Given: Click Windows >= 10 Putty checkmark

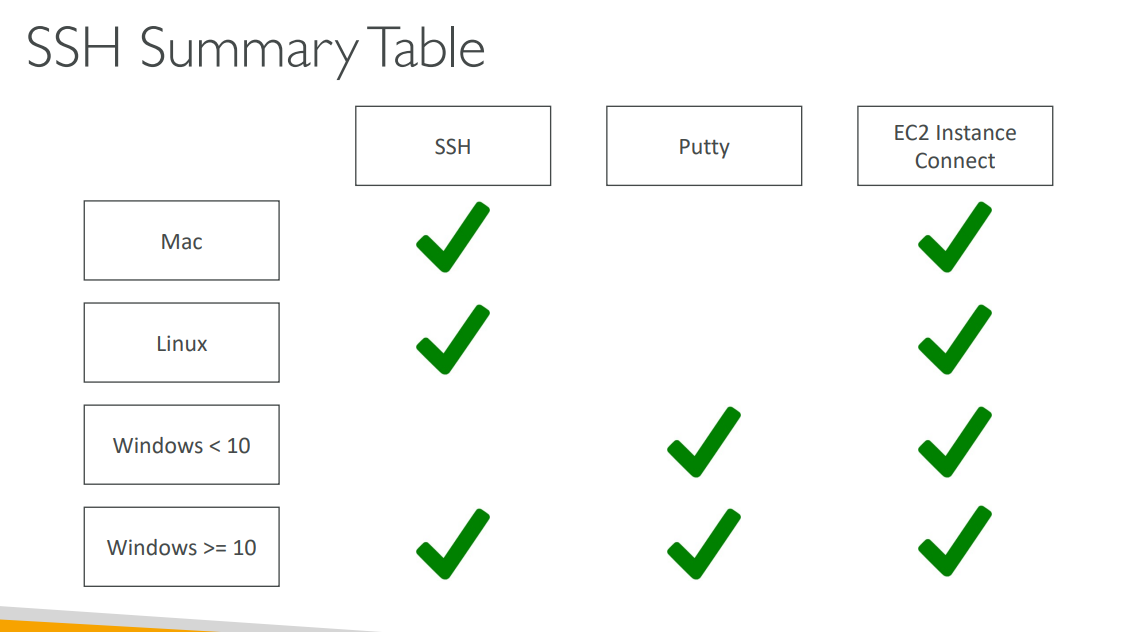Looking at the screenshot, I should (703, 546).
